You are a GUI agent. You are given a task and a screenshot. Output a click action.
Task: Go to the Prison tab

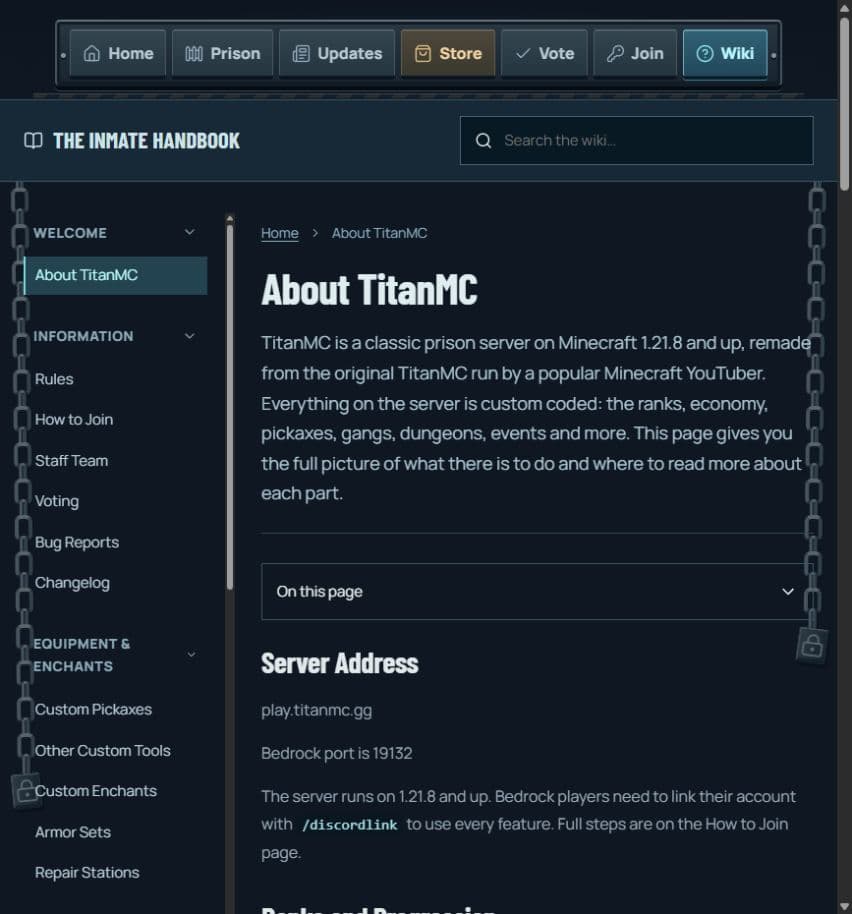click(x=222, y=54)
